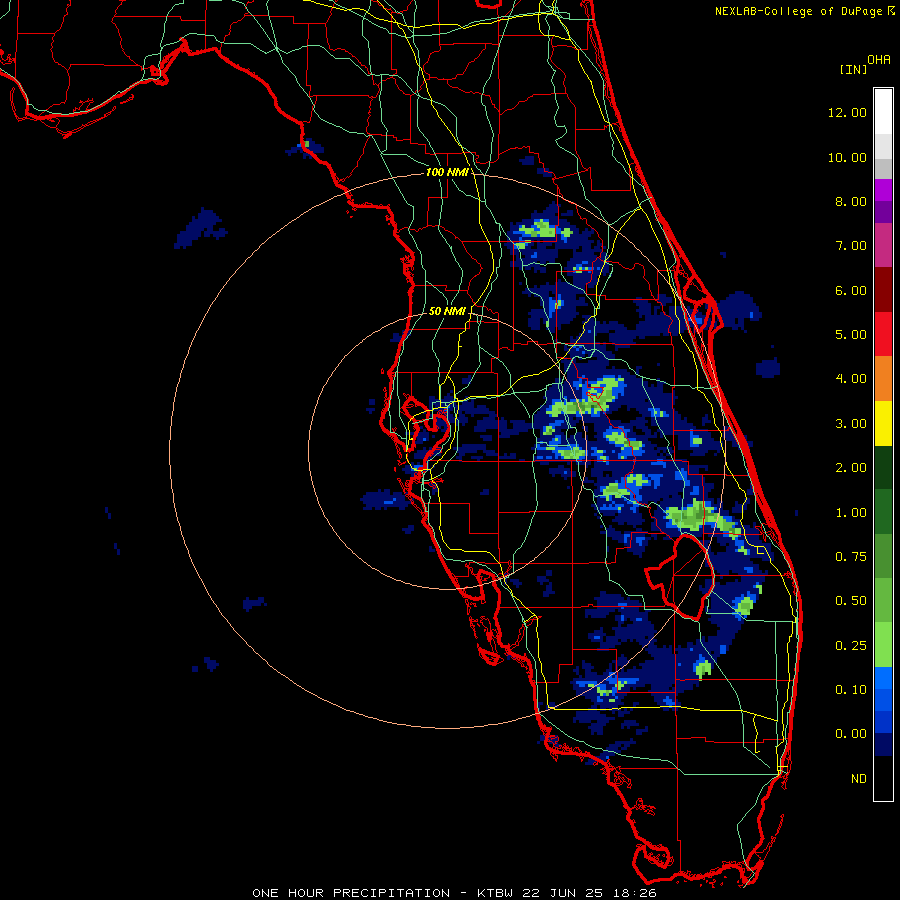Select the ND legend label
The image size is (900, 900).
click(859, 779)
